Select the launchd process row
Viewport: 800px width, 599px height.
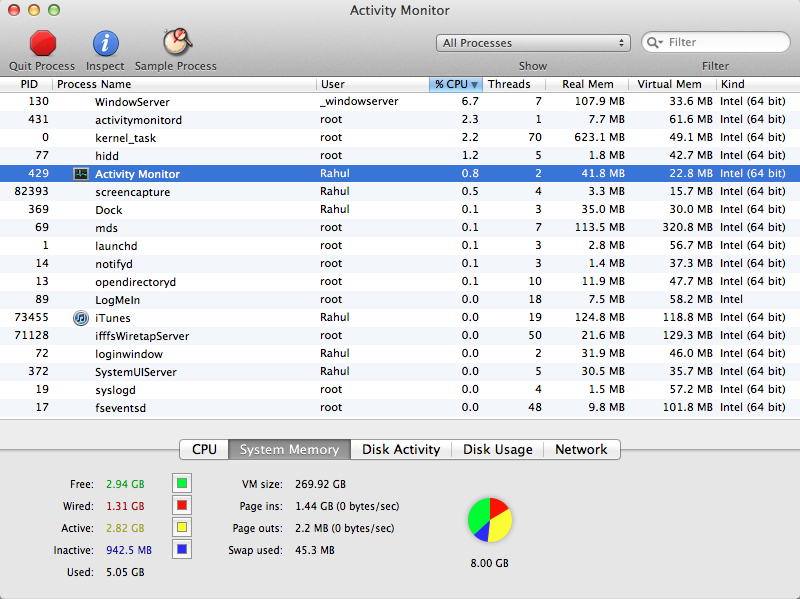click(x=400, y=245)
